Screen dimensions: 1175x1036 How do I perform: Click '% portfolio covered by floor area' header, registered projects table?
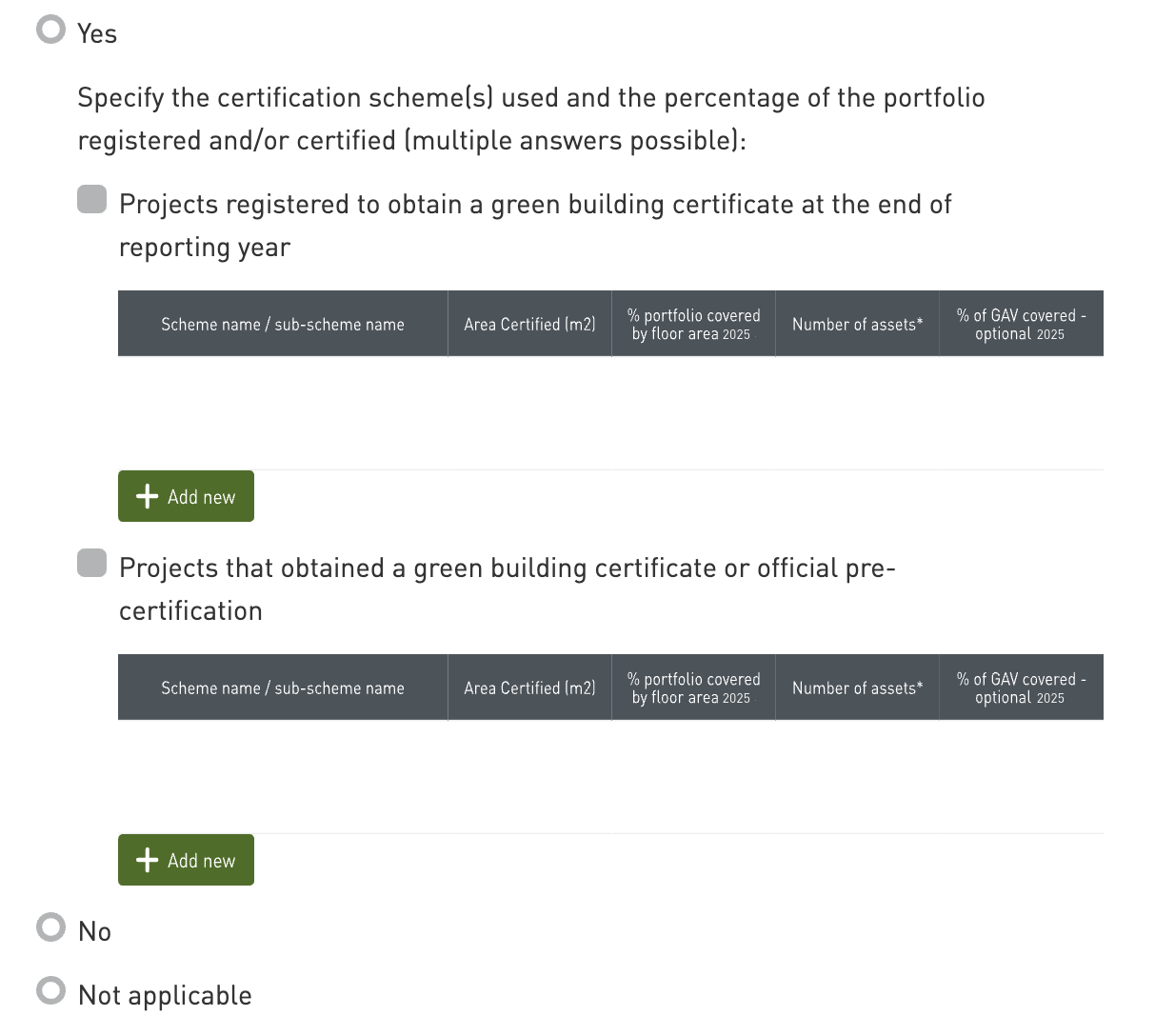693,324
